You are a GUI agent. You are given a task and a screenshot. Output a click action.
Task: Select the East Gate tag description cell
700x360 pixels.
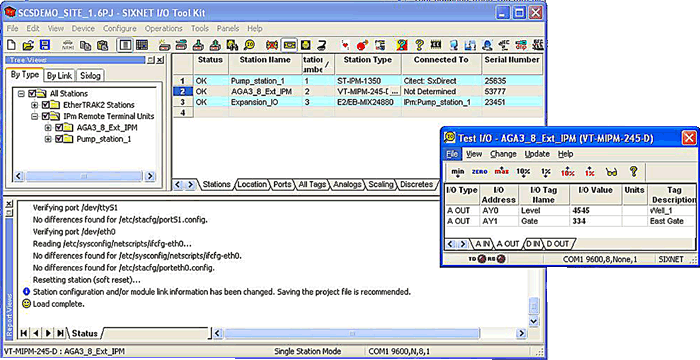click(x=672, y=221)
